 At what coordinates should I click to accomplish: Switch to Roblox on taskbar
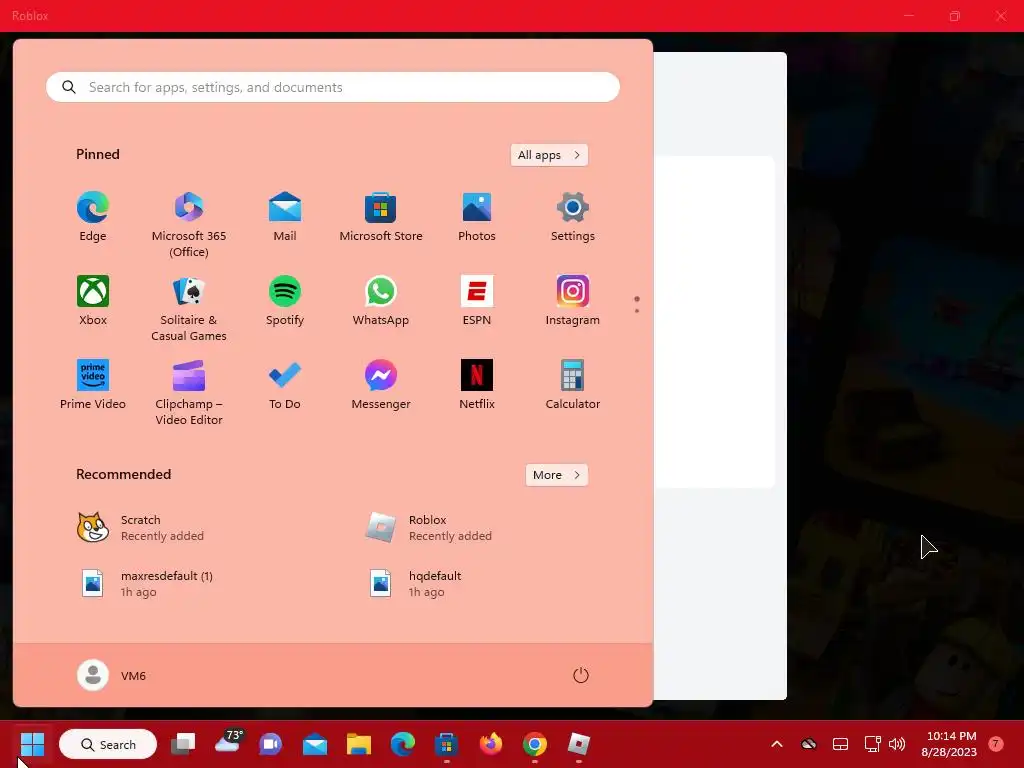[x=579, y=744]
